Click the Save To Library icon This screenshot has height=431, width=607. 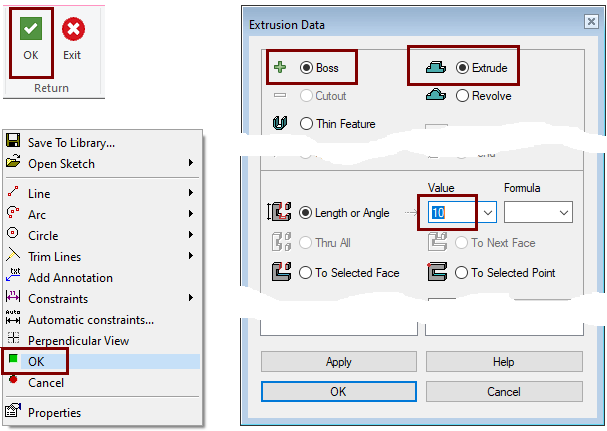13,143
